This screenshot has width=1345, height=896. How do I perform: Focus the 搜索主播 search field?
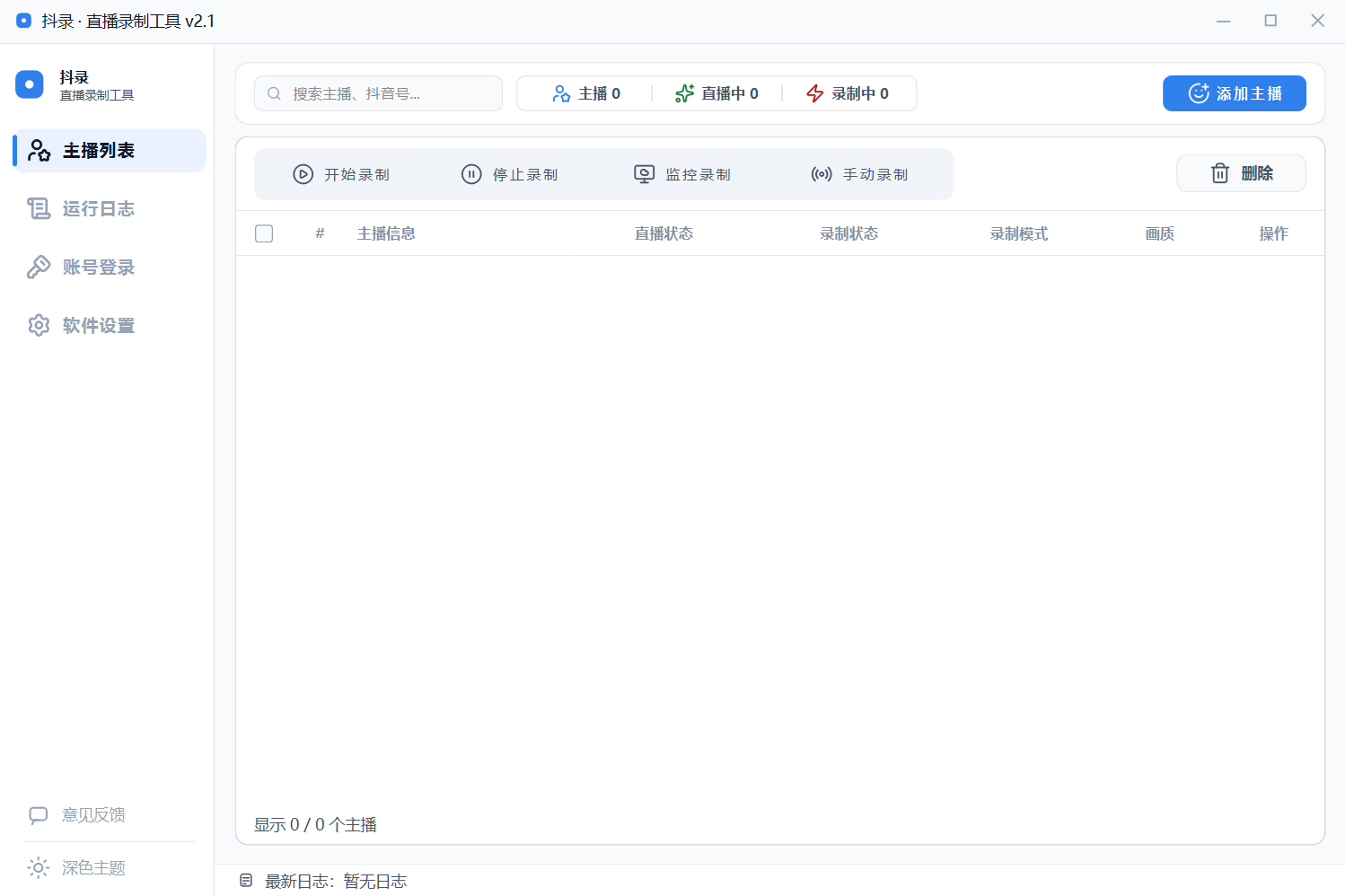pyautogui.click(x=378, y=93)
